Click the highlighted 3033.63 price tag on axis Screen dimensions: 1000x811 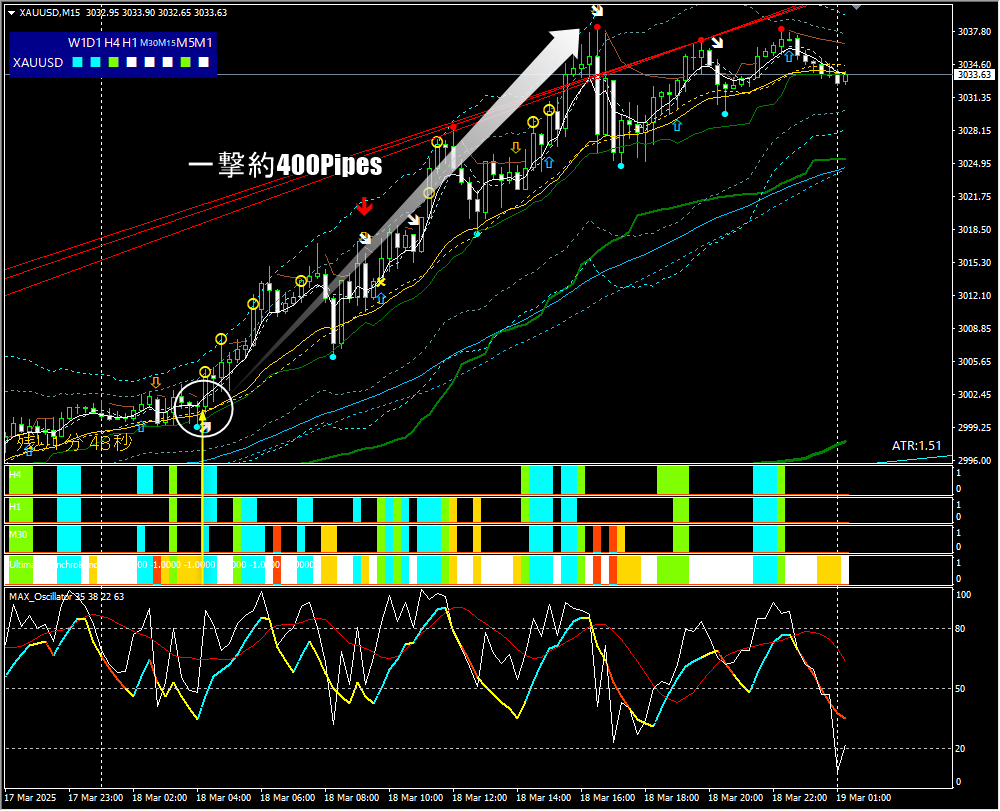[x=974, y=75]
